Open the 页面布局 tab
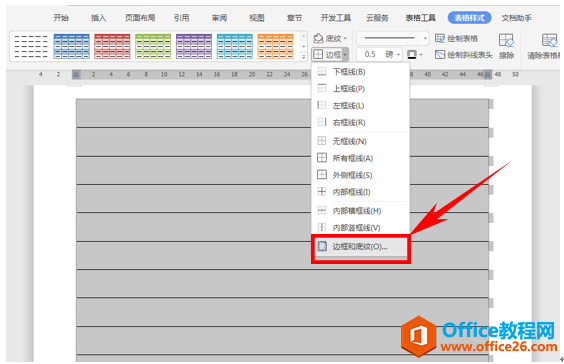The height and width of the screenshot is (364, 564). coord(140,18)
